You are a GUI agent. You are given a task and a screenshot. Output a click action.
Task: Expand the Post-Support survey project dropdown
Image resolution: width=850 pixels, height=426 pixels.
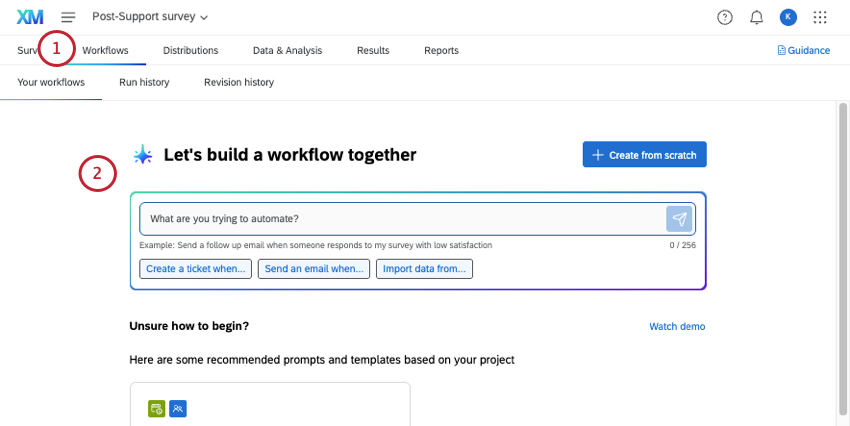[150, 17]
